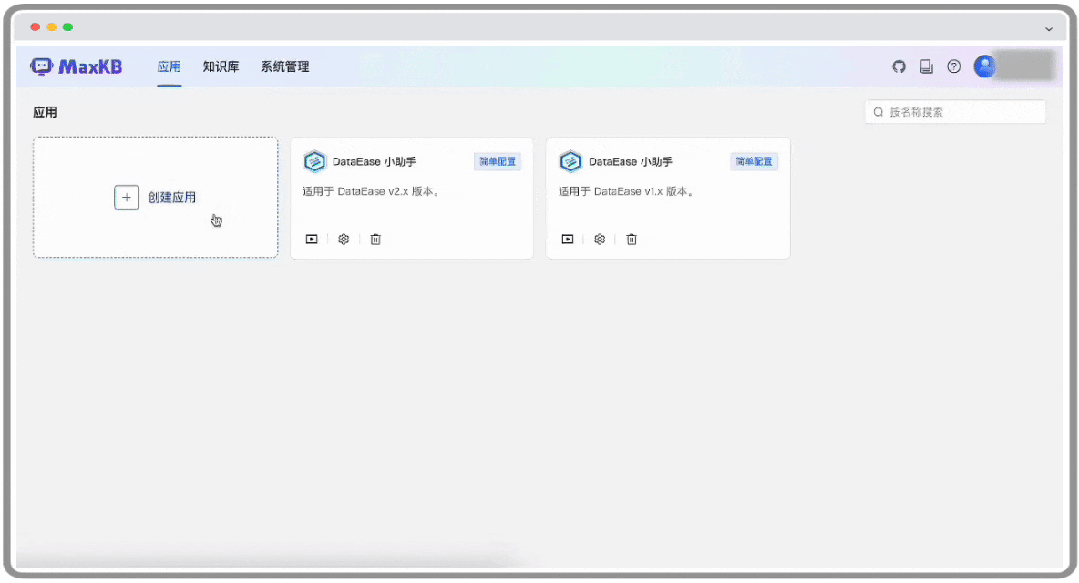This screenshot has width=1079, height=583.
Task: Click the search magnifier icon
Action: [878, 112]
